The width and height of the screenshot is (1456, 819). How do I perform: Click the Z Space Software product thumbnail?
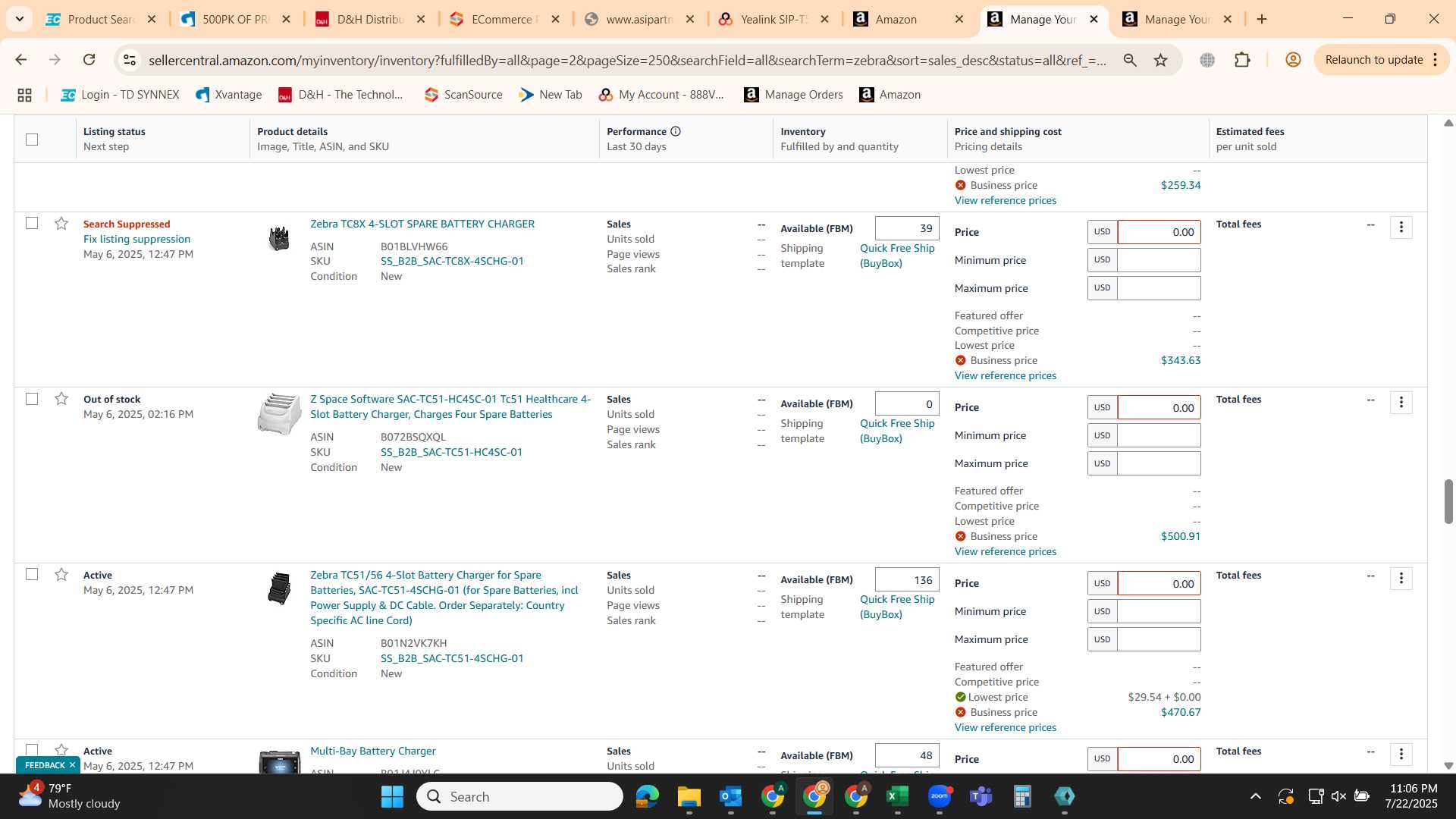(279, 414)
